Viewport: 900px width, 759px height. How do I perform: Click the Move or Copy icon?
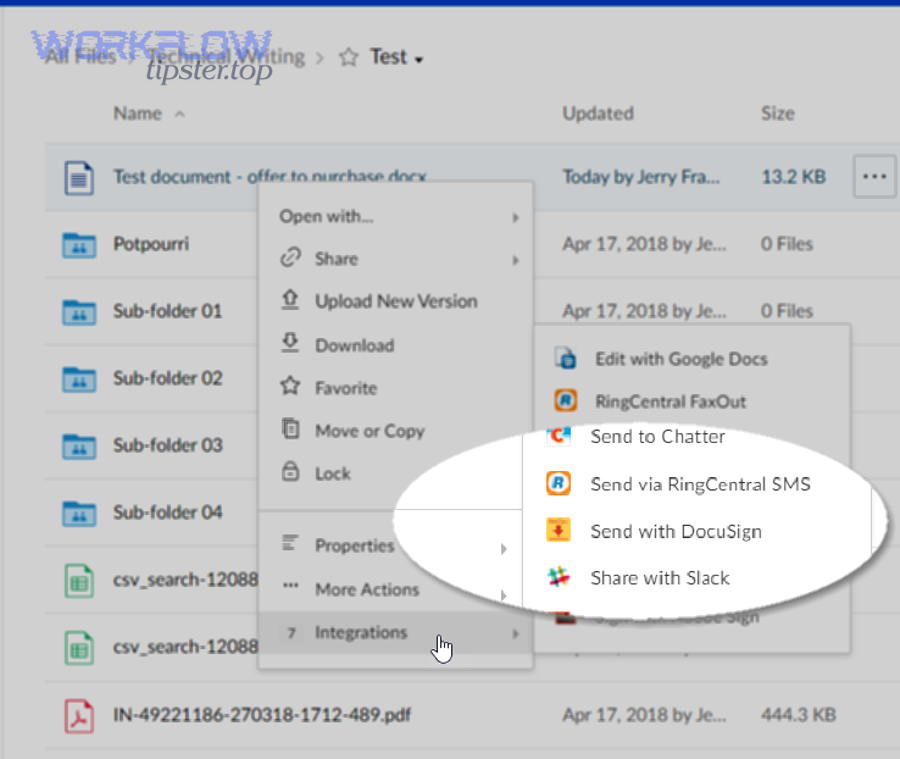coord(290,429)
